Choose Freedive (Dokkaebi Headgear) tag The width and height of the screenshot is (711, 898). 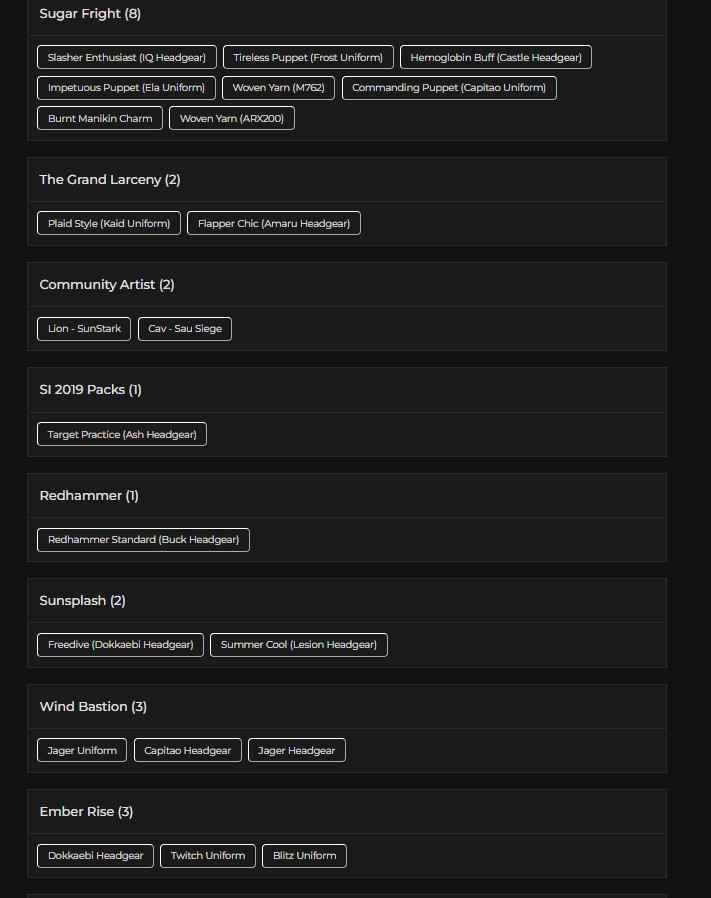pos(121,645)
